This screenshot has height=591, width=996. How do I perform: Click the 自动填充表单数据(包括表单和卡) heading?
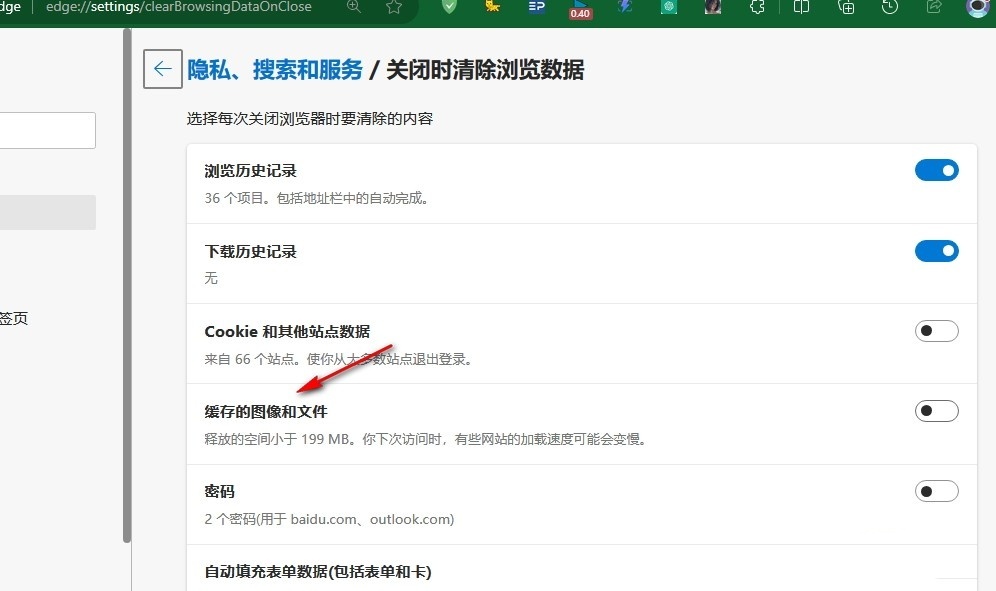click(x=318, y=571)
